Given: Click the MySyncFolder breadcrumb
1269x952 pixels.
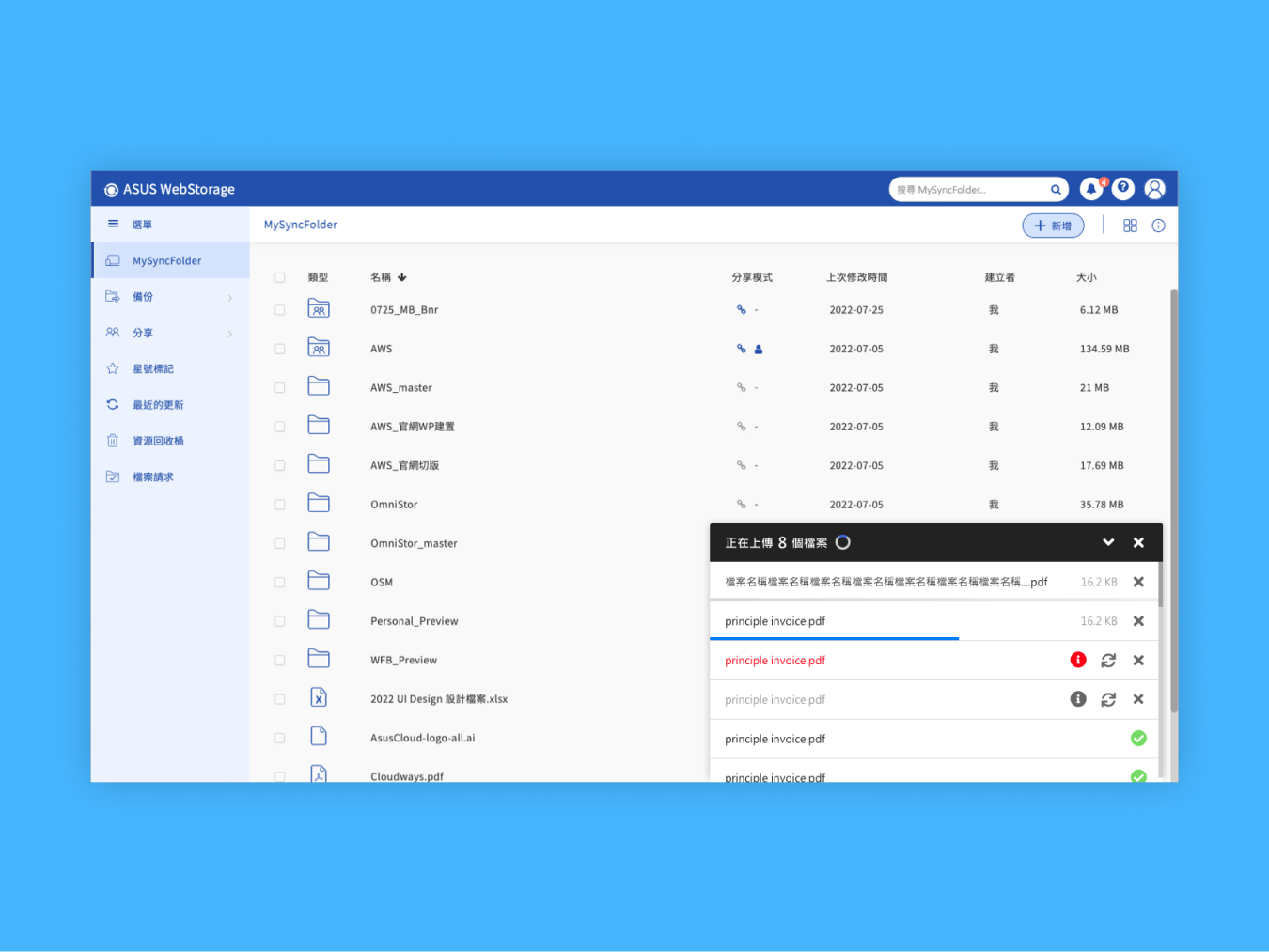Looking at the screenshot, I should pyautogui.click(x=301, y=225).
